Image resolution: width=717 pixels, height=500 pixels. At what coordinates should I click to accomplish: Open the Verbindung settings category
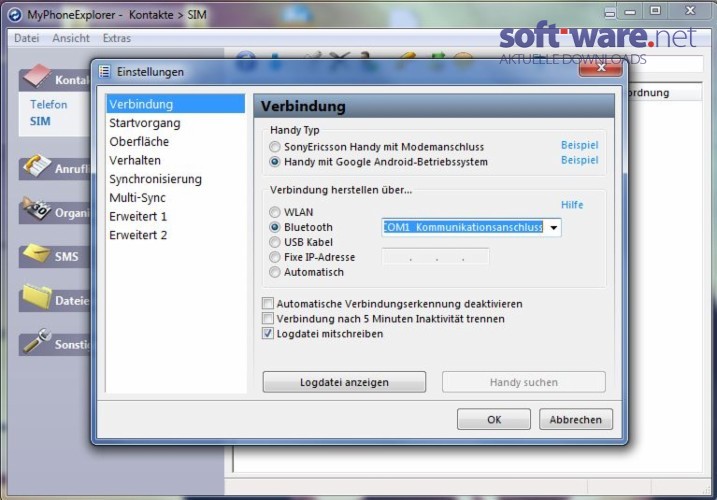tap(176, 104)
